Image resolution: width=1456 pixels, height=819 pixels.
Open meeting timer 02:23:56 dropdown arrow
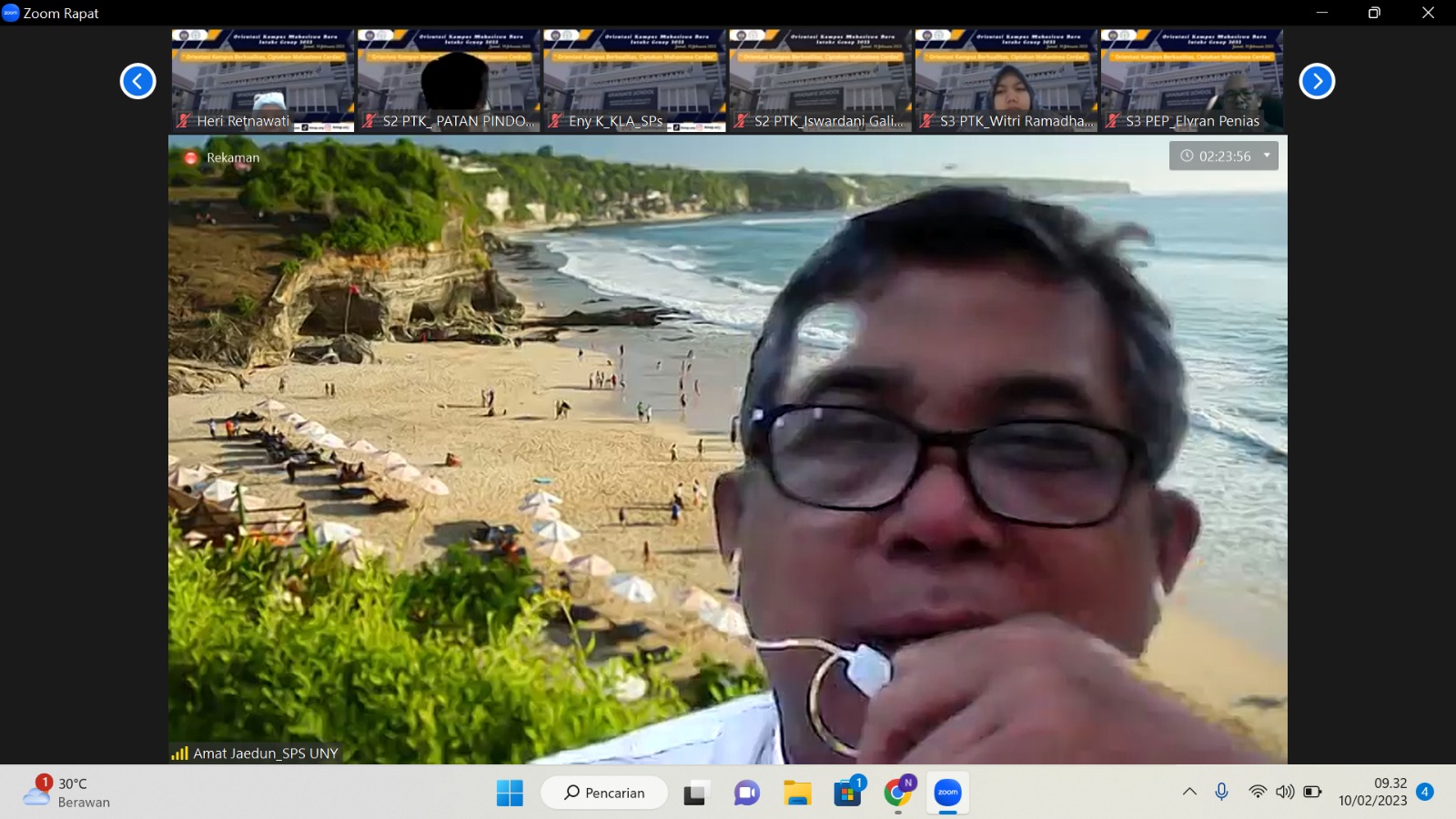click(x=1267, y=156)
